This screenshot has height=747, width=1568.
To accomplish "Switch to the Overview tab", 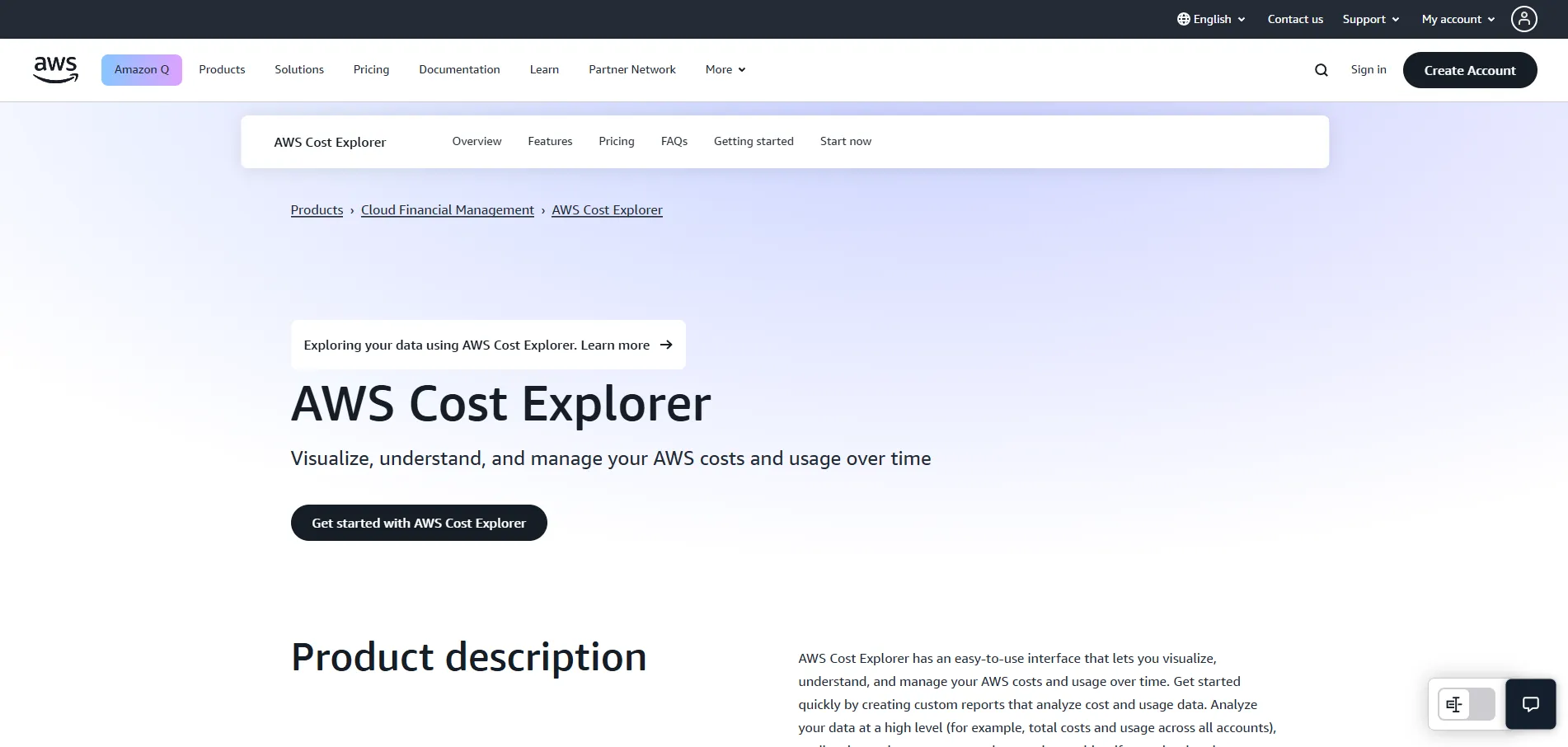I will pyautogui.click(x=477, y=141).
